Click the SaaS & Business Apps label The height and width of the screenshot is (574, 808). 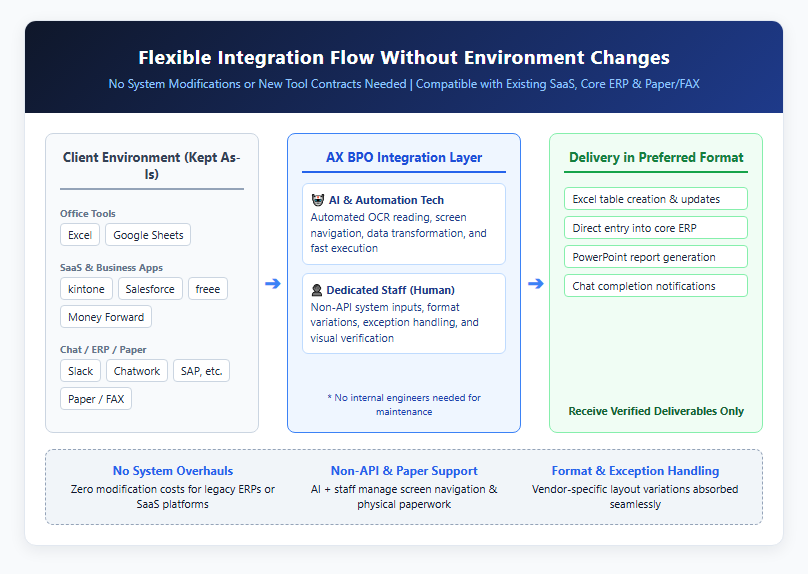[x=111, y=267]
